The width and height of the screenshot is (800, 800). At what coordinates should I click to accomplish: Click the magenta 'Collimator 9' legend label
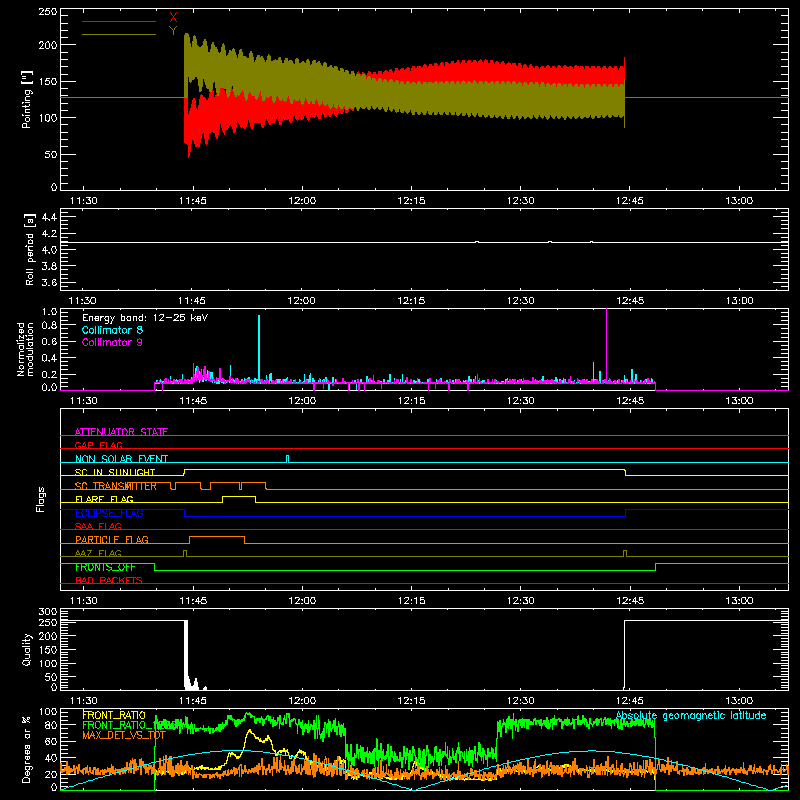(x=112, y=342)
